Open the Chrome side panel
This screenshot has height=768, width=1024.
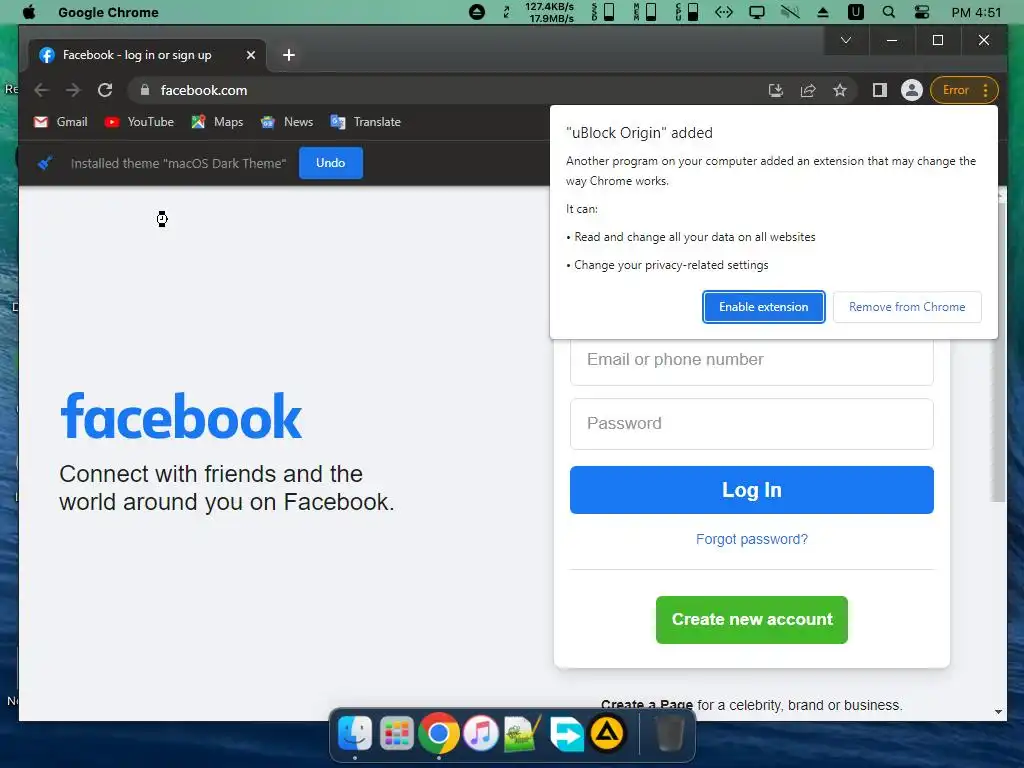pos(880,90)
